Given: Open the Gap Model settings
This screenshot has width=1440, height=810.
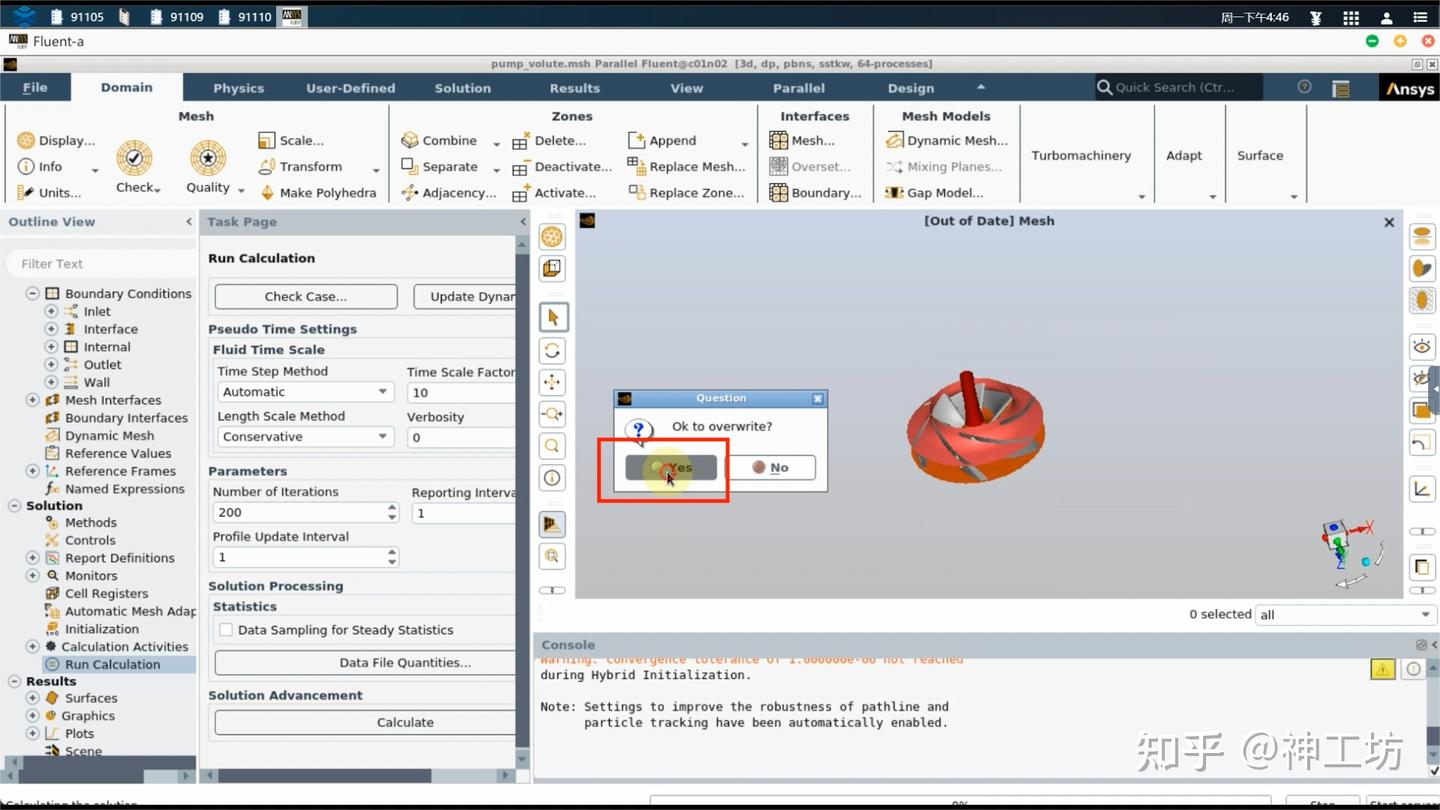Looking at the screenshot, I should (x=934, y=193).
